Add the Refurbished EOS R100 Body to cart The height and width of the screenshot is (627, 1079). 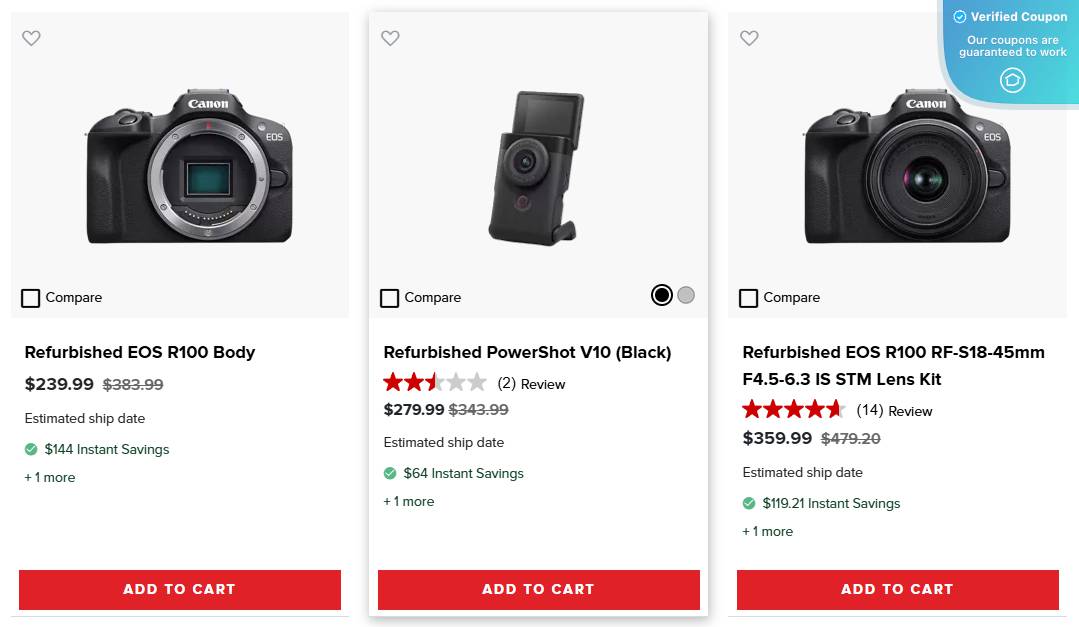[180, 589]
